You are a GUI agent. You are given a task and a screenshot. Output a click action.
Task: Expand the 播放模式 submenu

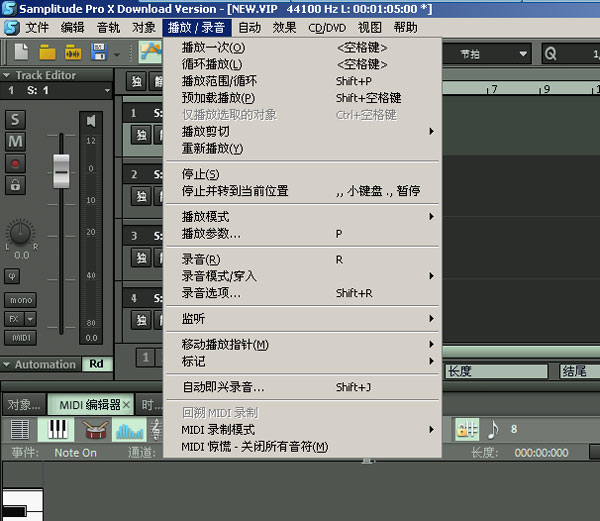pyautogui.click(x=302, y=217)
